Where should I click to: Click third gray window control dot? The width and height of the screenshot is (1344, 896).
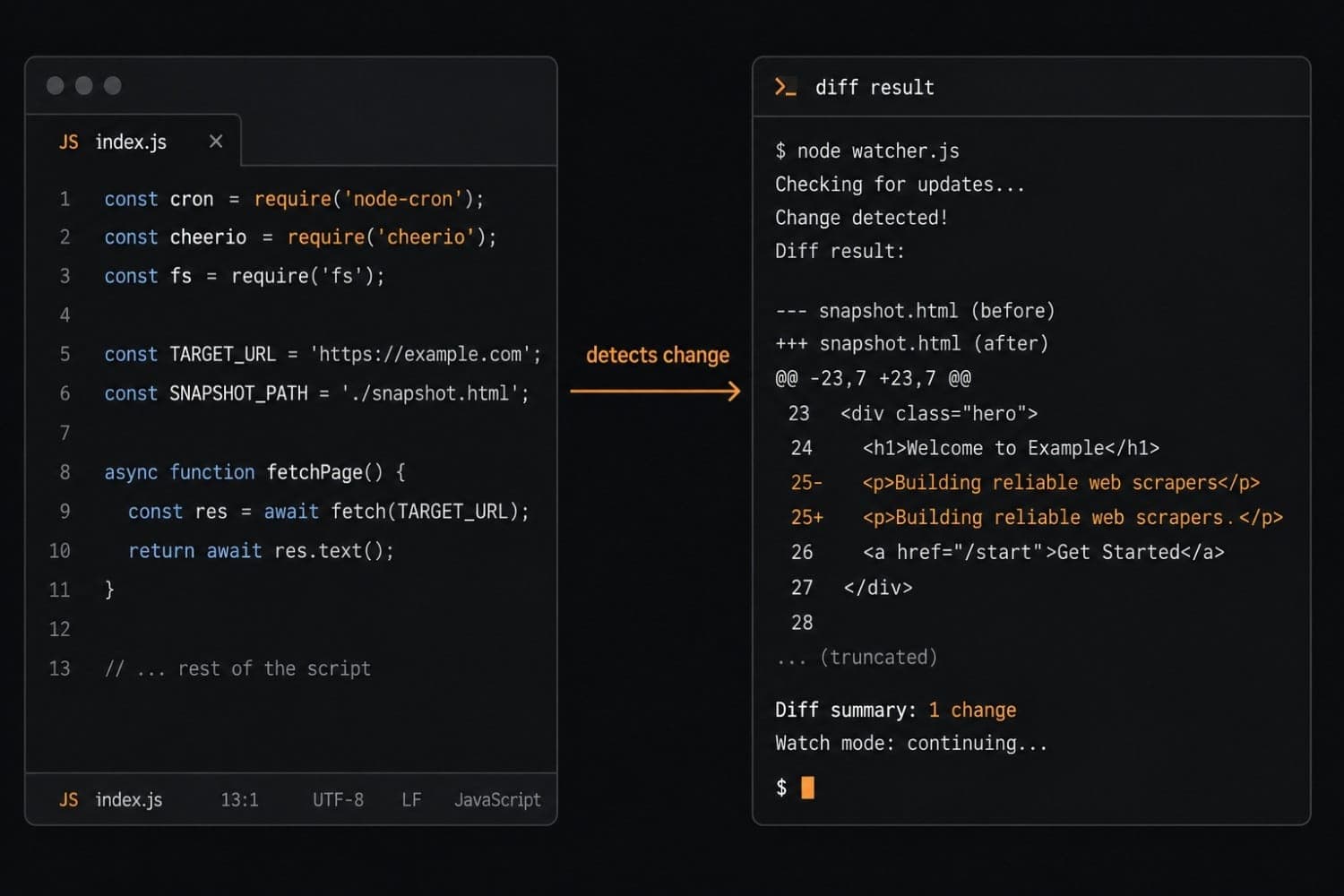click(x=113, y=85)
